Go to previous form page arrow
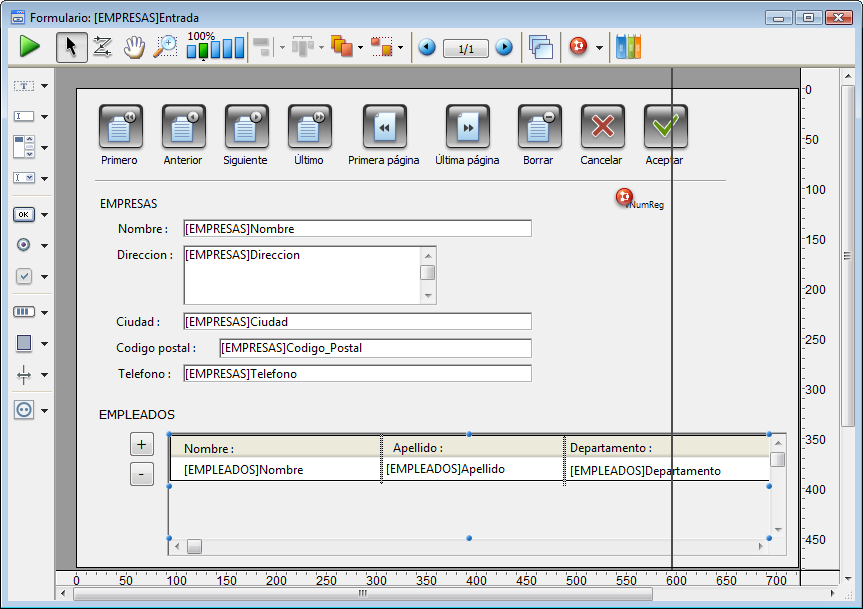The width and height of the screenshot is (863, 609). click(427, 47)
